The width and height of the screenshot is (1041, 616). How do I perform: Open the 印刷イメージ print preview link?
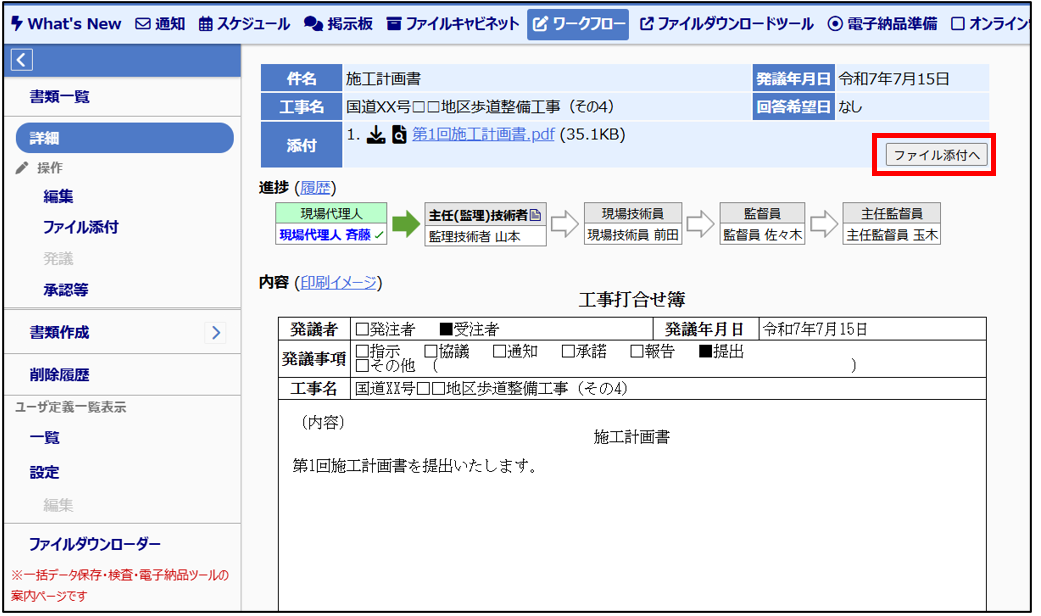(x=338, y=283)
